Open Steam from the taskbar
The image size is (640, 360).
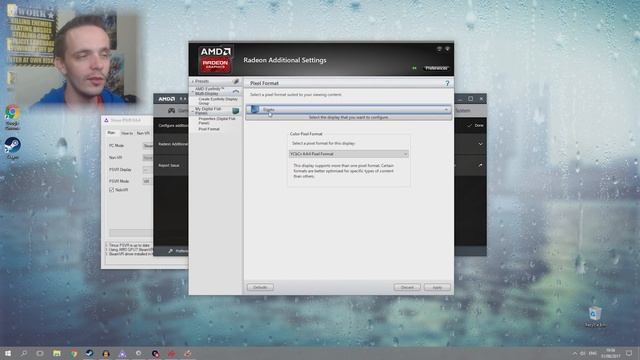pos(89,353)
